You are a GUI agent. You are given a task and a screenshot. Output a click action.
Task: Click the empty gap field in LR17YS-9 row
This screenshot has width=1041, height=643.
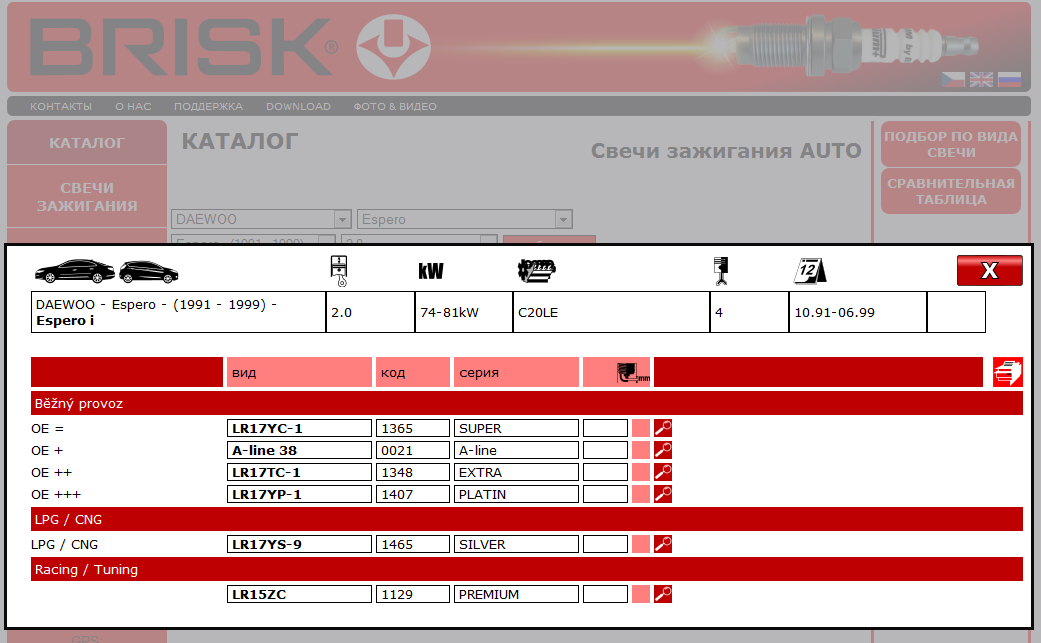[x=605, y=544]
